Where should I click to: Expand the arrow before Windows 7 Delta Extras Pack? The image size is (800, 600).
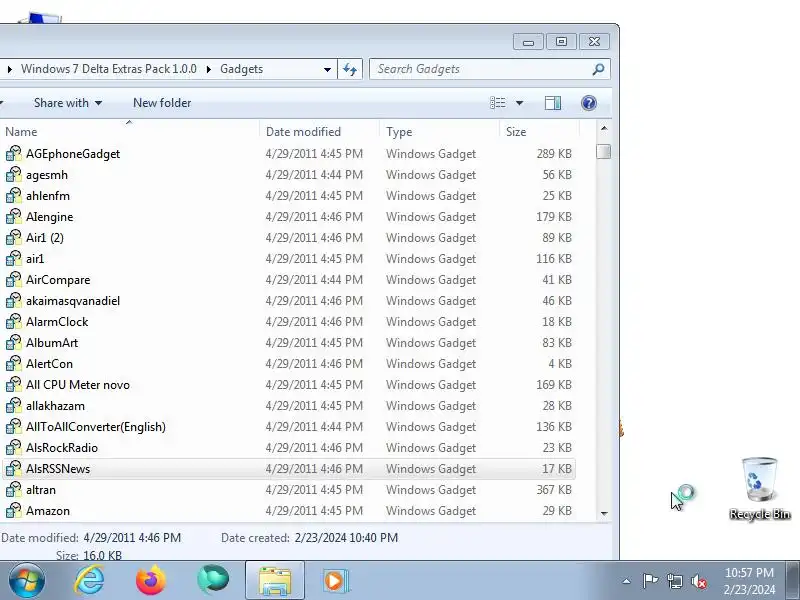[x=10, y=69]
